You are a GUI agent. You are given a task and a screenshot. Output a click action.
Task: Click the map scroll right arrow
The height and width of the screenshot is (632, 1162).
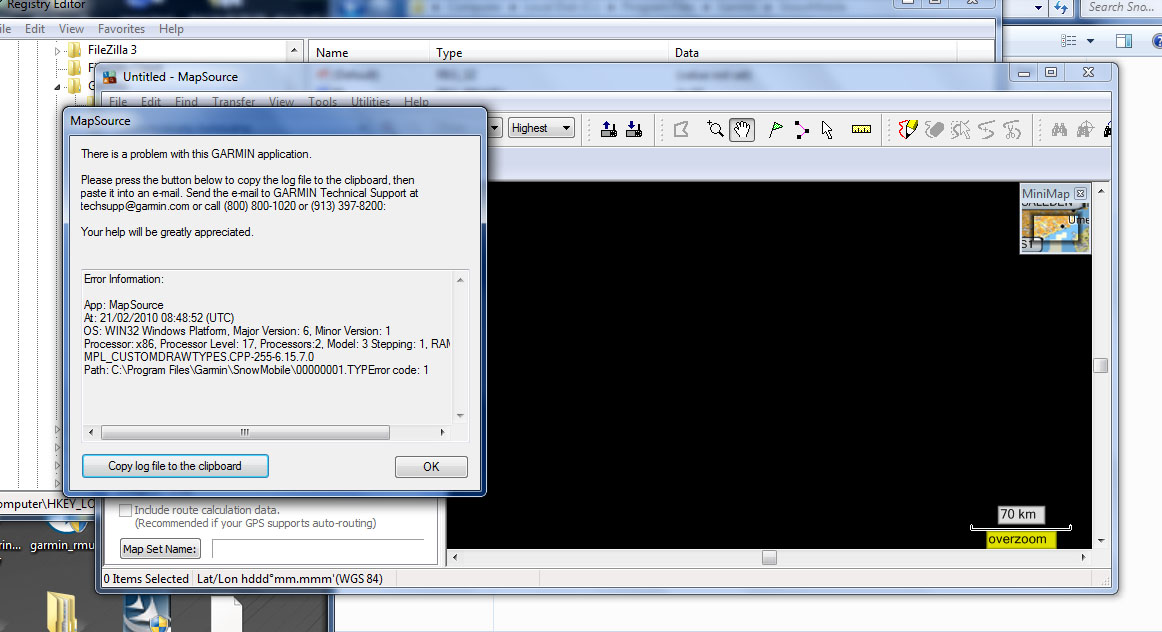click(x=1083, y=557)
